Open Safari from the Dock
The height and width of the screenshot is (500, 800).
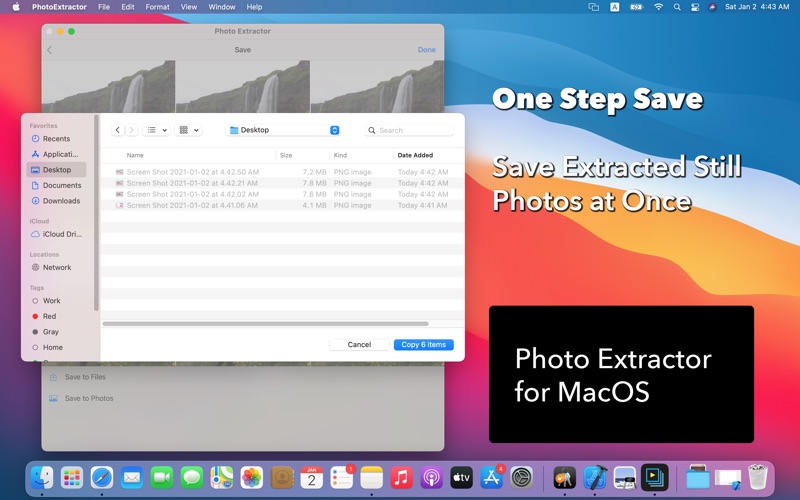102,478
